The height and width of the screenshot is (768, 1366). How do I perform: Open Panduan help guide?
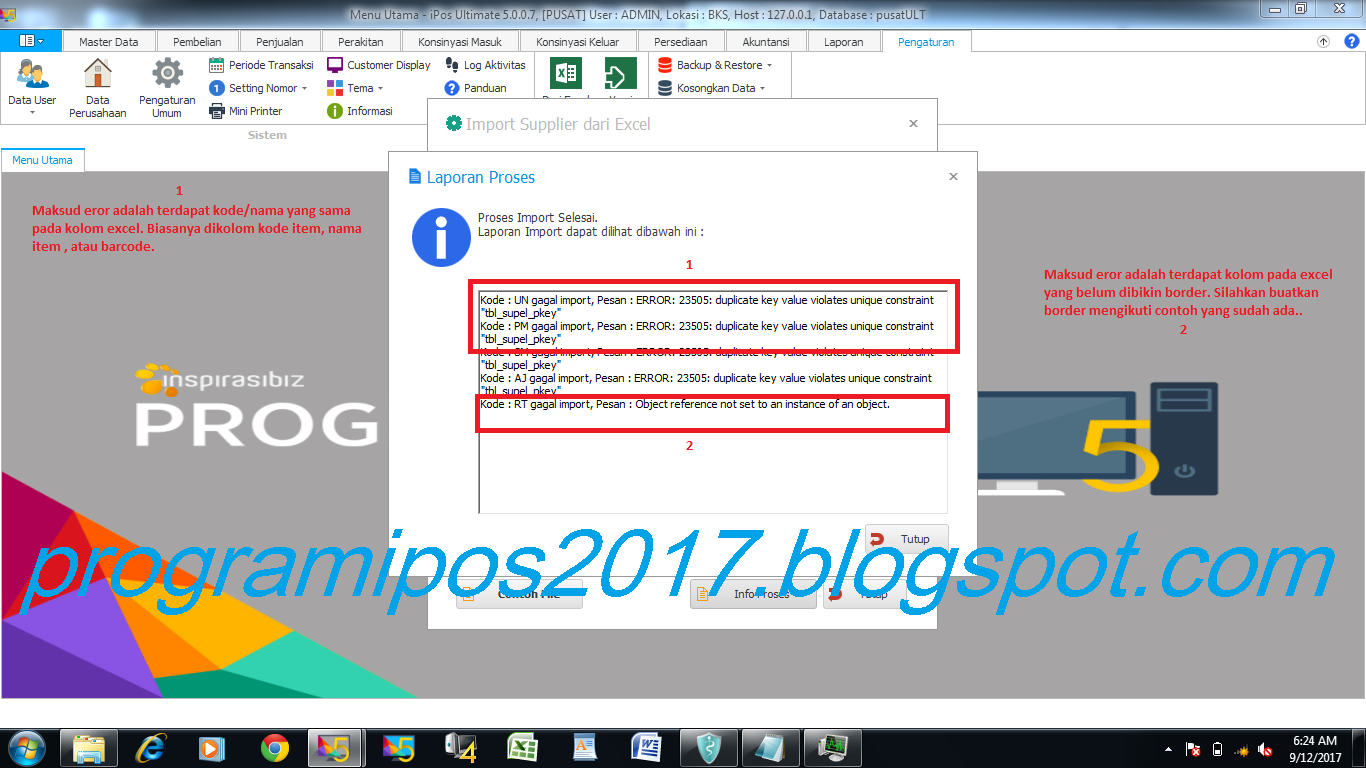(x=476, y=88)
